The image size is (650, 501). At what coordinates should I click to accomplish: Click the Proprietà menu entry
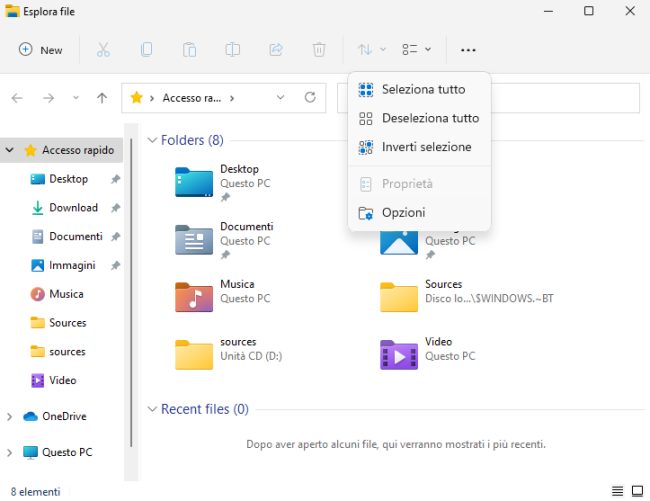pos(420,184)
